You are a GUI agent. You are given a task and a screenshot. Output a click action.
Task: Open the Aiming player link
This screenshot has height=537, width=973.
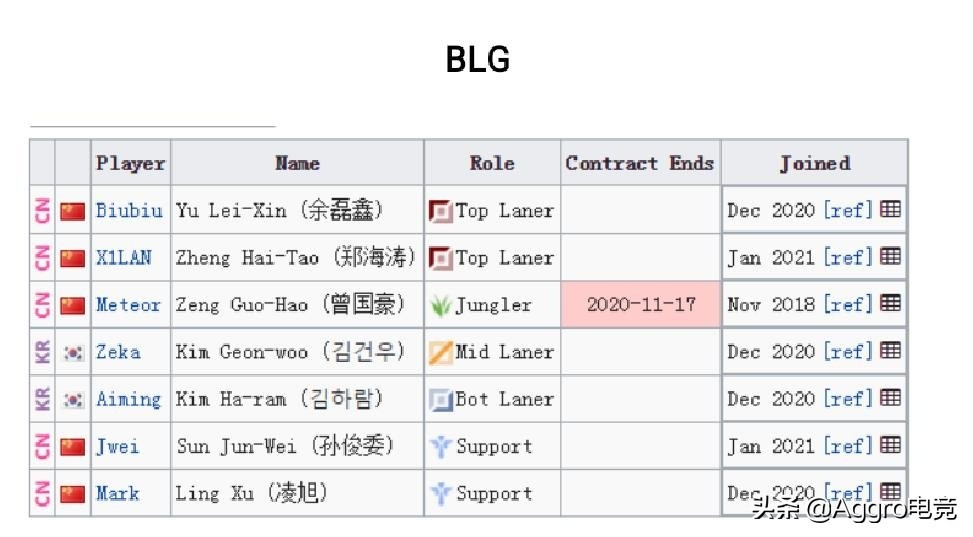point(128,399)
